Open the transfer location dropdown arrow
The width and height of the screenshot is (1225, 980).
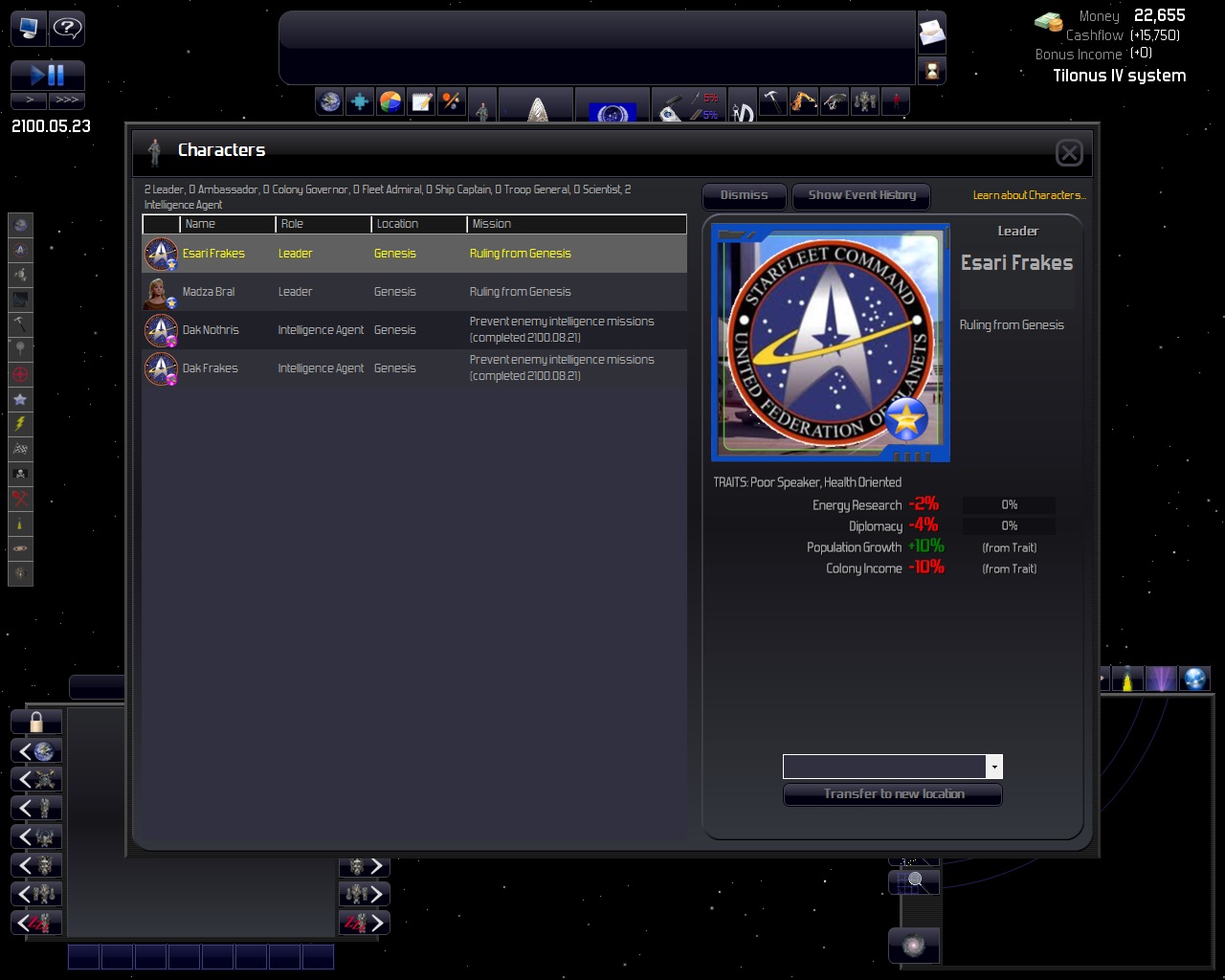[x=994, y=767]
